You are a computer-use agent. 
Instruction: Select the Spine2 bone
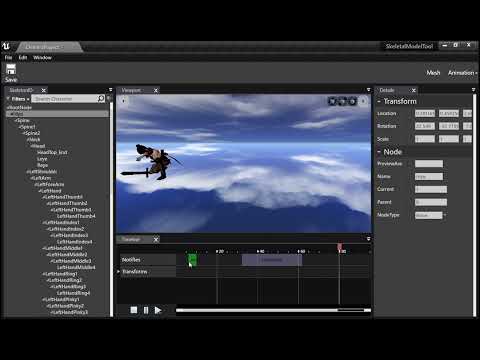tap(32, 133)
